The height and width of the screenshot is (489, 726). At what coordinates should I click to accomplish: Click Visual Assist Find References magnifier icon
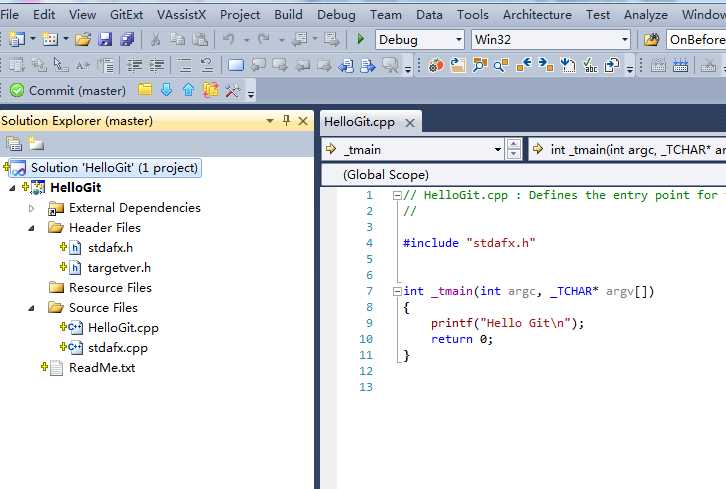click(x=501, y=65)
